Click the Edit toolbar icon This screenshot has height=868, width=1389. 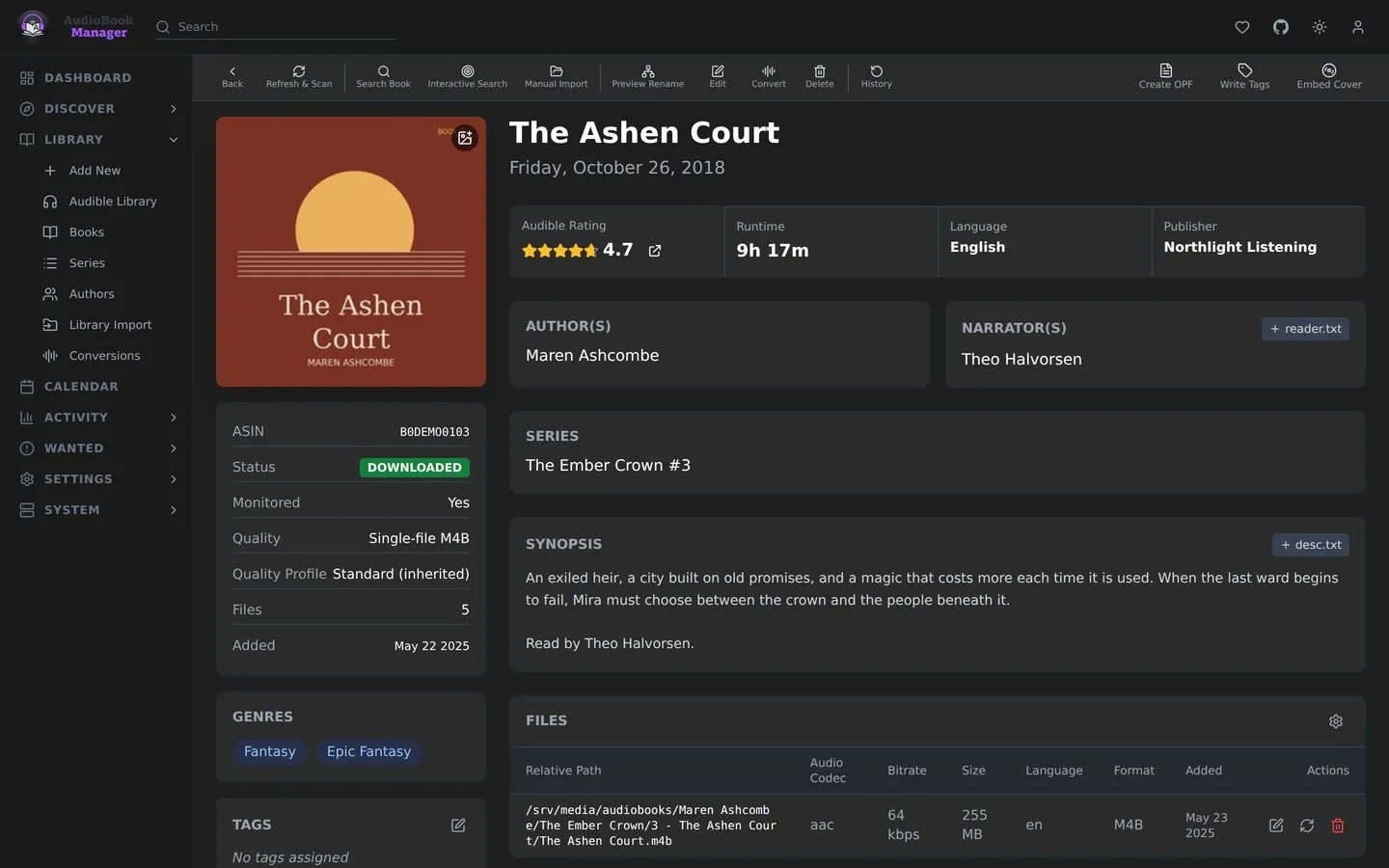718,77
